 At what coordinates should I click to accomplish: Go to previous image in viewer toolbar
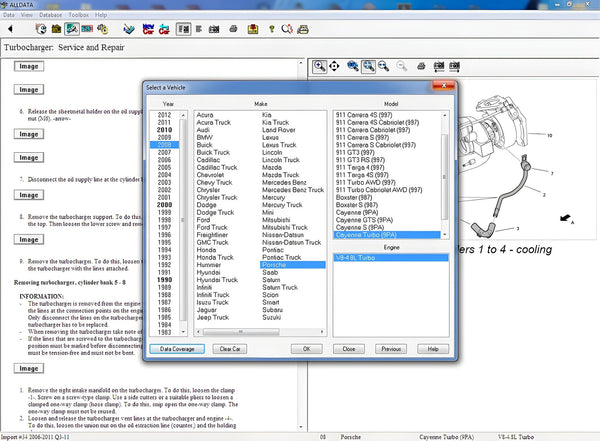click(x=439, y=66)
